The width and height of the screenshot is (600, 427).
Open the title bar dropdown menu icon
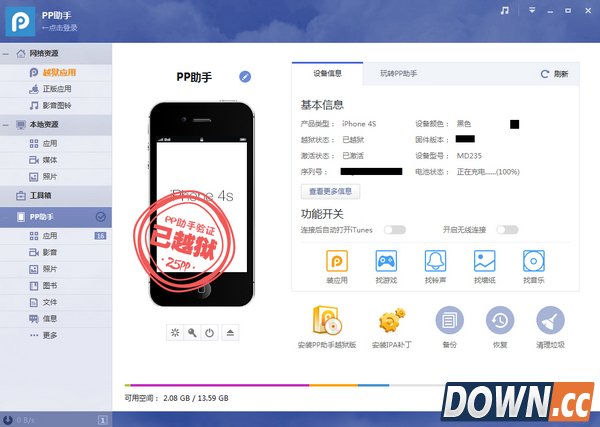532,11
